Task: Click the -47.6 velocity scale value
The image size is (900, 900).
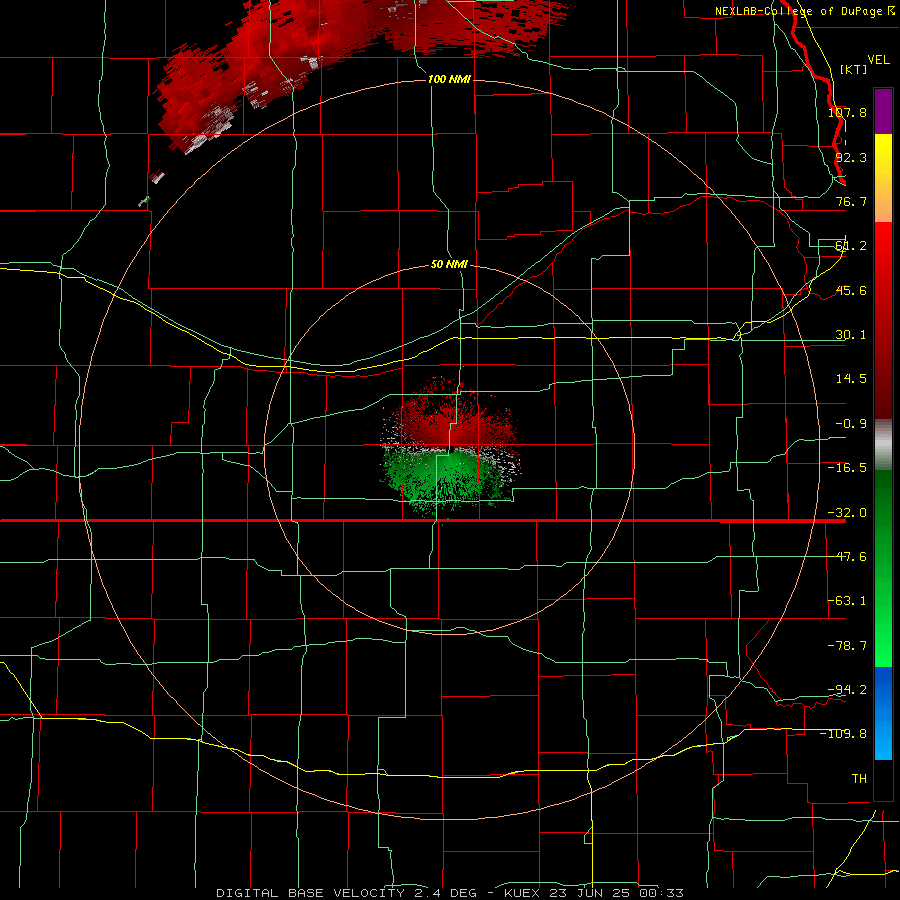Action: pos(847,557)
